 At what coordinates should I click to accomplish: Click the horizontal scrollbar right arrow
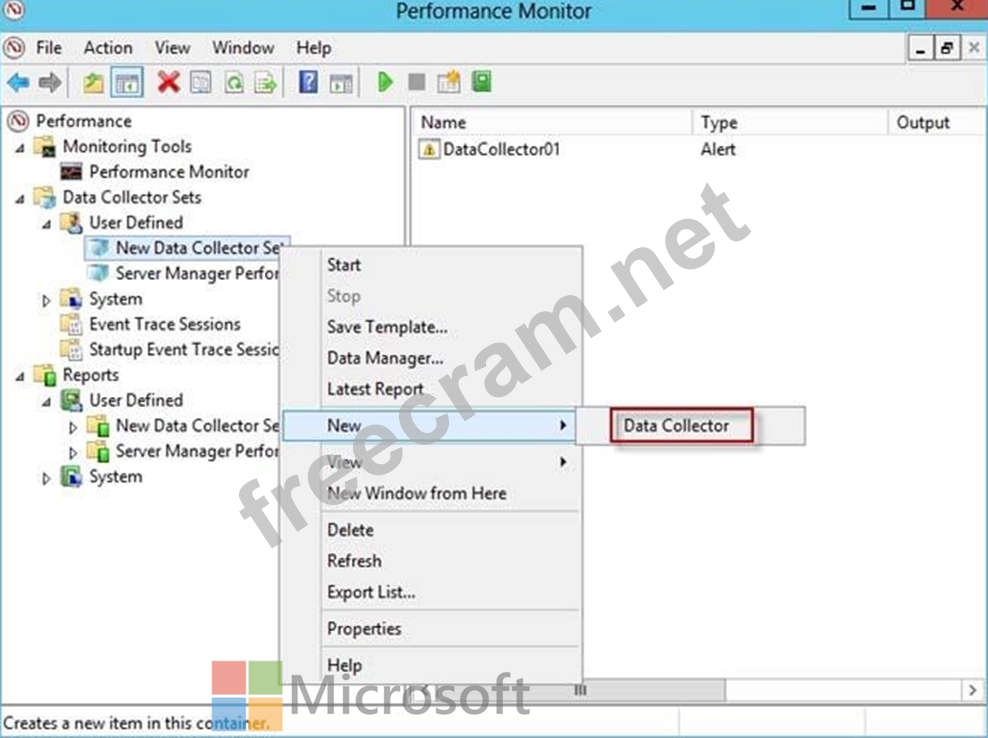(x=972, y=690)
